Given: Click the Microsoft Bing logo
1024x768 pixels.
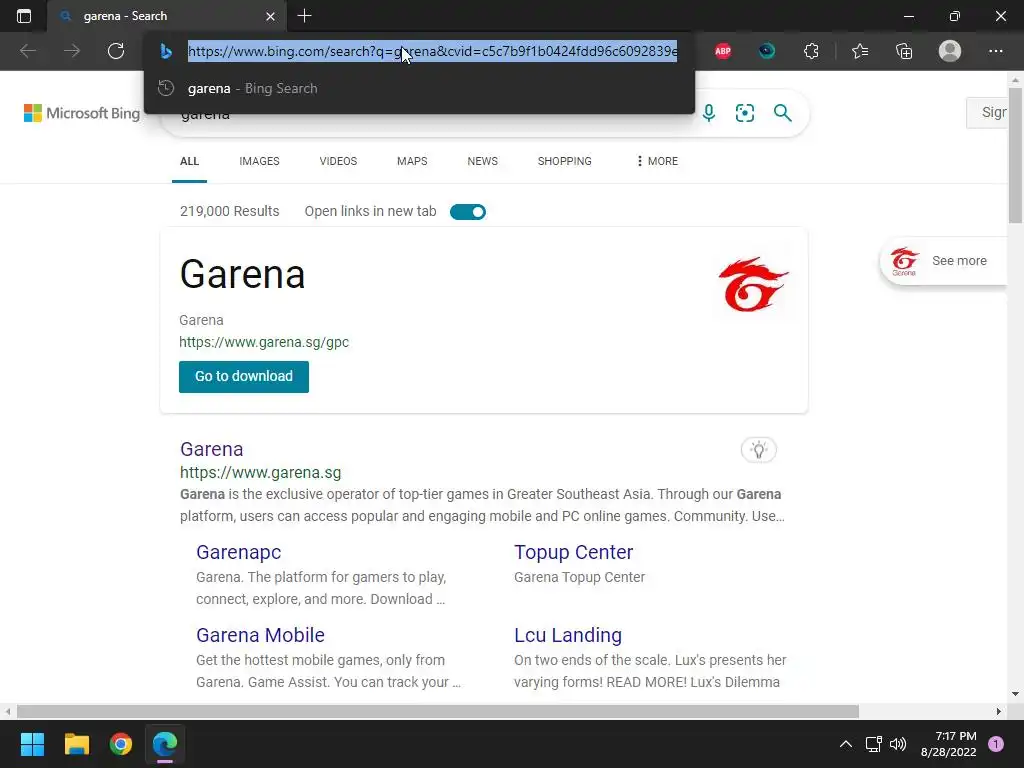Looking at the screenshot, I should pos(82,113).
